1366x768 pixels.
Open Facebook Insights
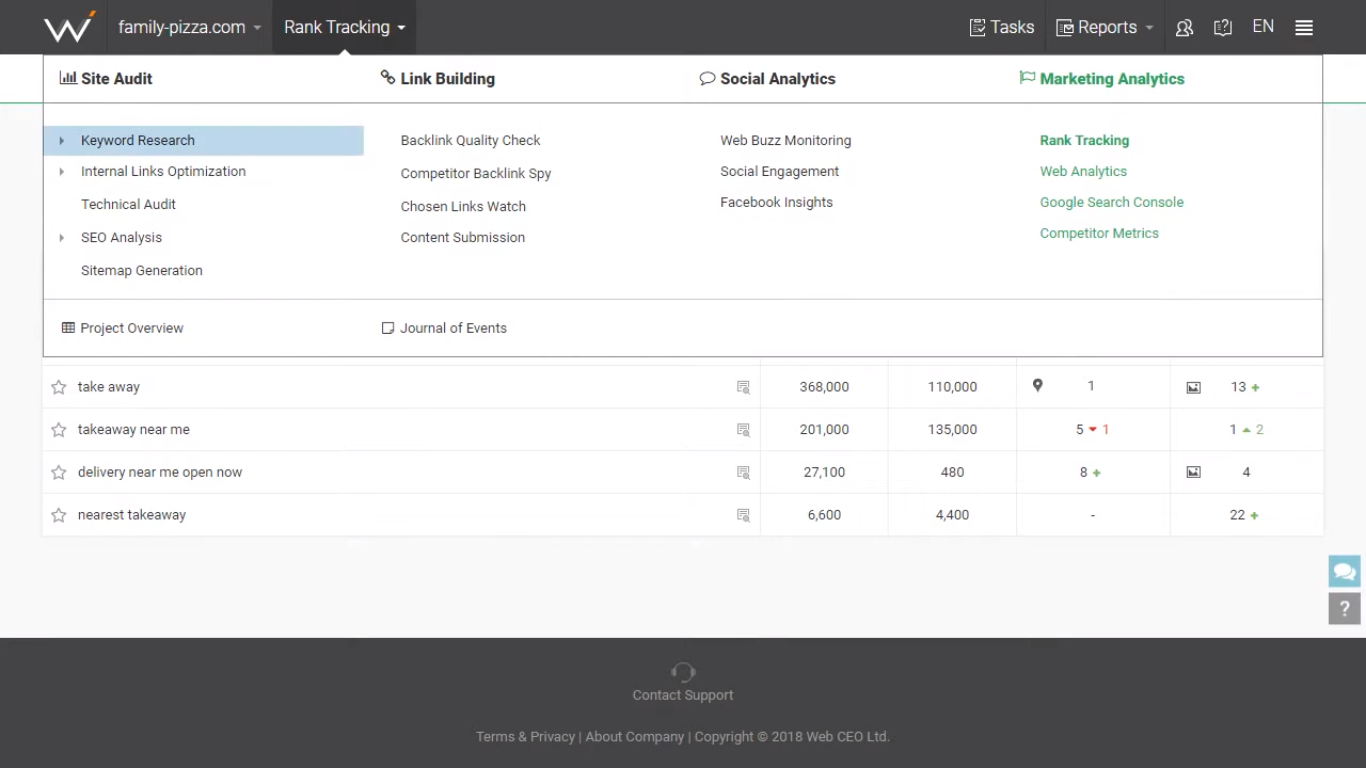coord(777,203)
